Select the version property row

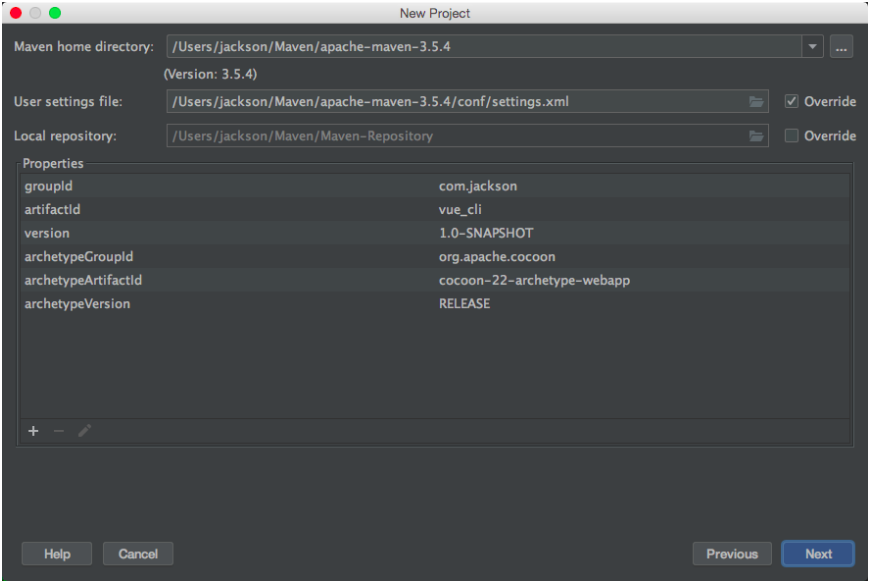(435, 233)
